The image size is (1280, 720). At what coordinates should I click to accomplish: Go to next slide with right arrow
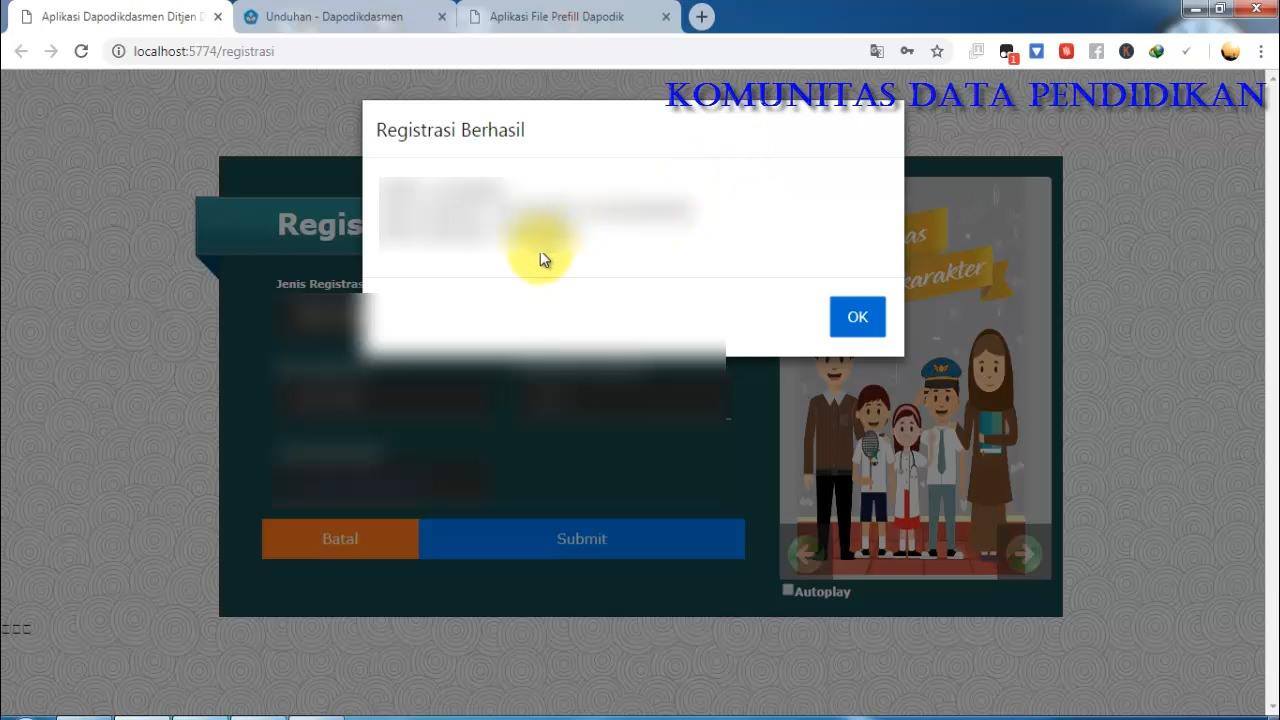1023,553
